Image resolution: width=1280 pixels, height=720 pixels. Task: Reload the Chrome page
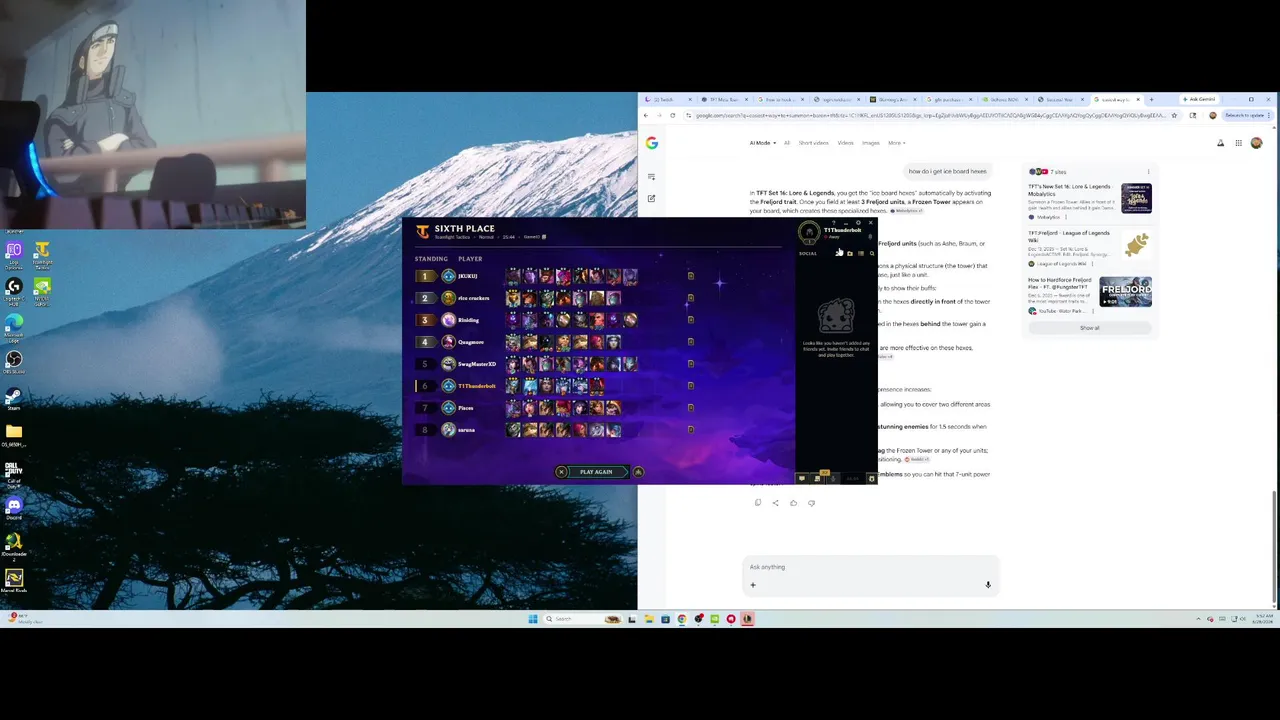coord(672,115)
